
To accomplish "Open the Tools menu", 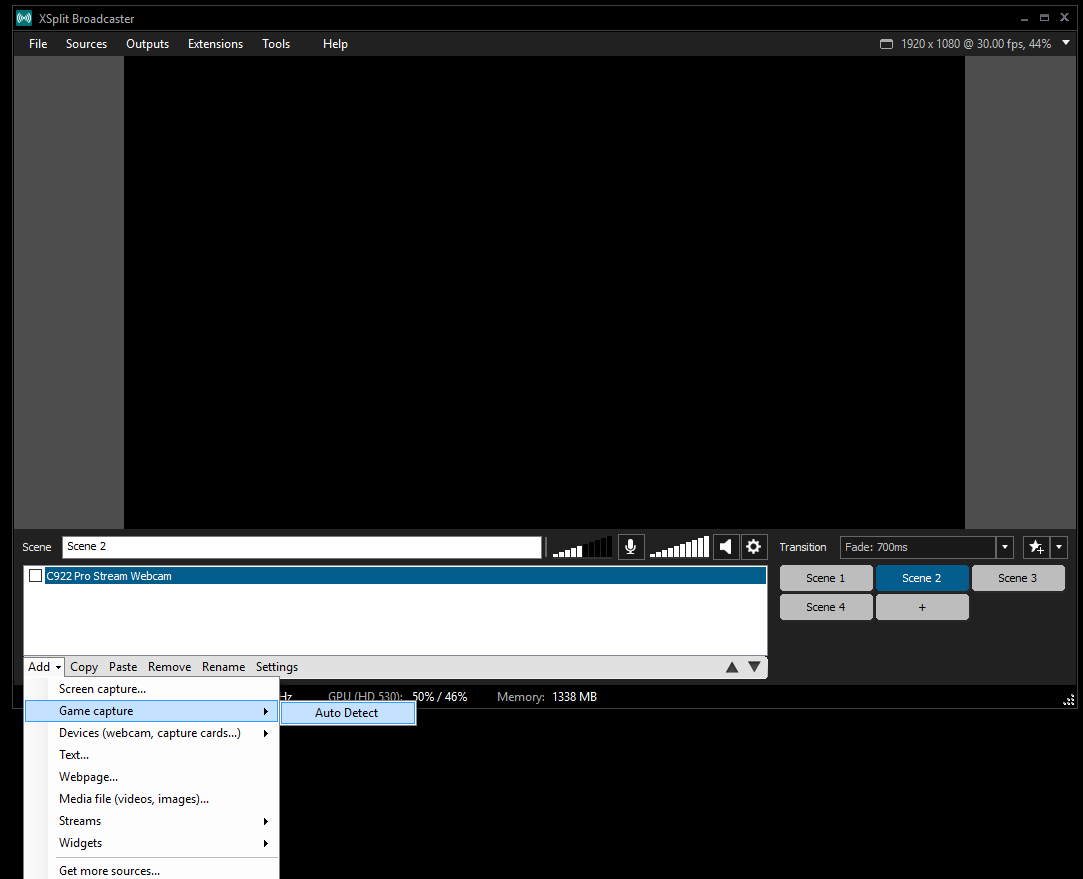I will tap(276, 44).
